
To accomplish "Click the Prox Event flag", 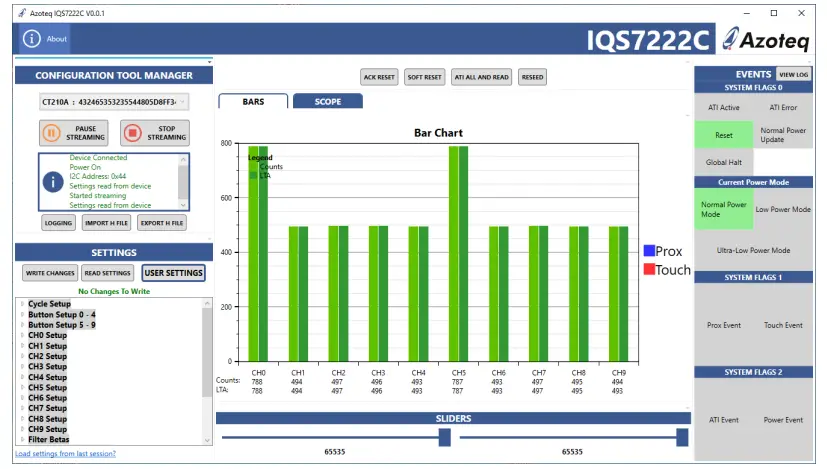I will point(724,326).
